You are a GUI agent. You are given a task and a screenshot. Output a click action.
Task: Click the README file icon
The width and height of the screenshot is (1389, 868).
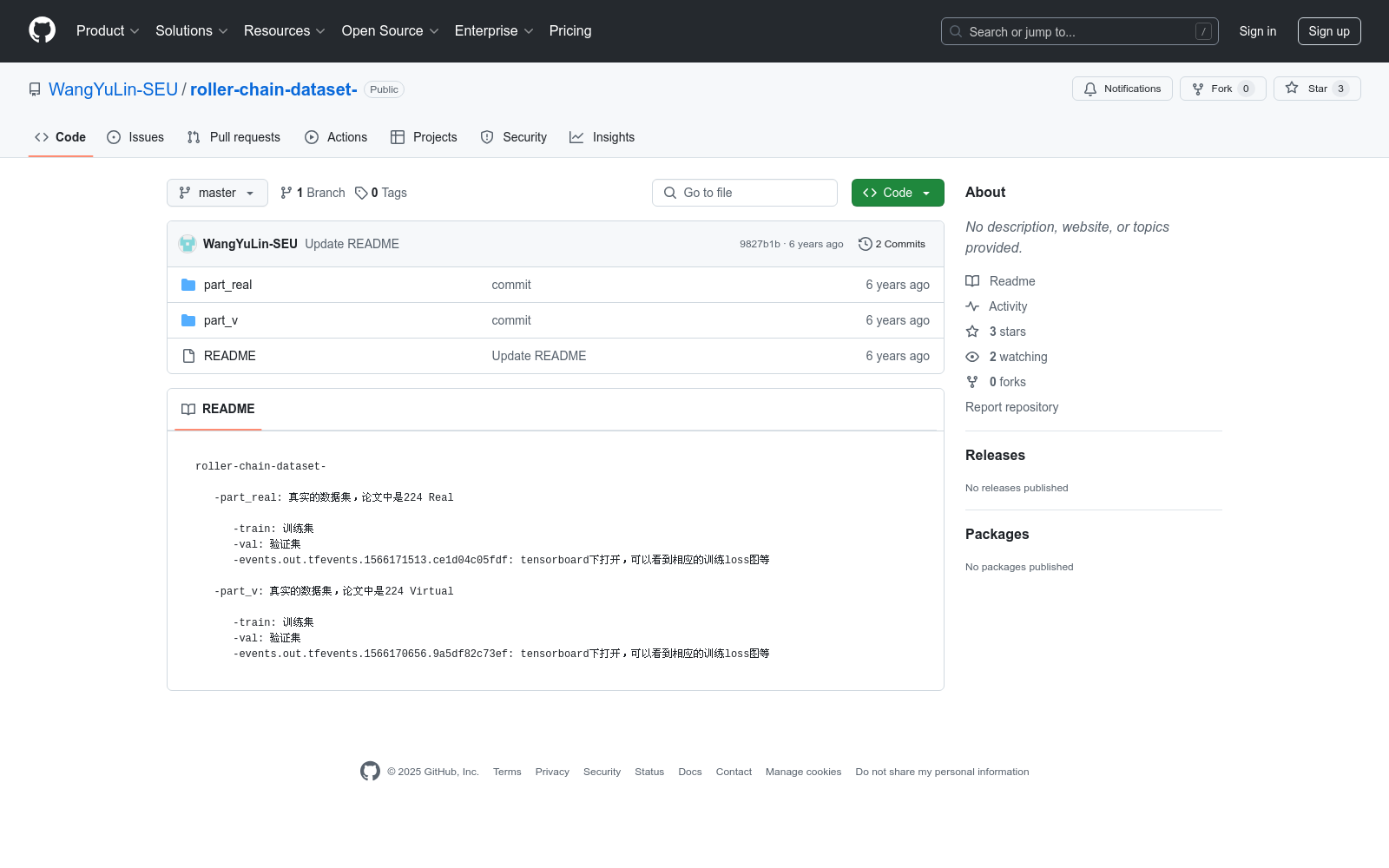pyautogui.click(x=188, y=356)
